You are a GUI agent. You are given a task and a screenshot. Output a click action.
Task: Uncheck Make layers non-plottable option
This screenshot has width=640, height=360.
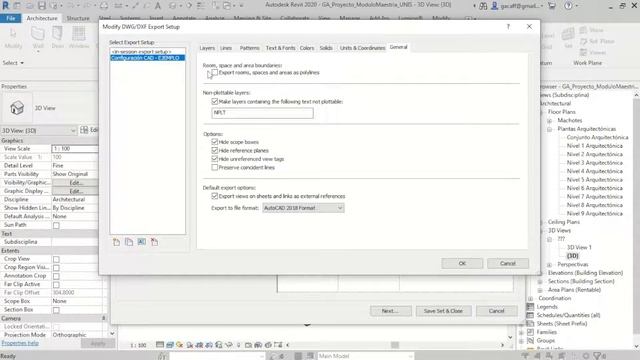(215, 101)
